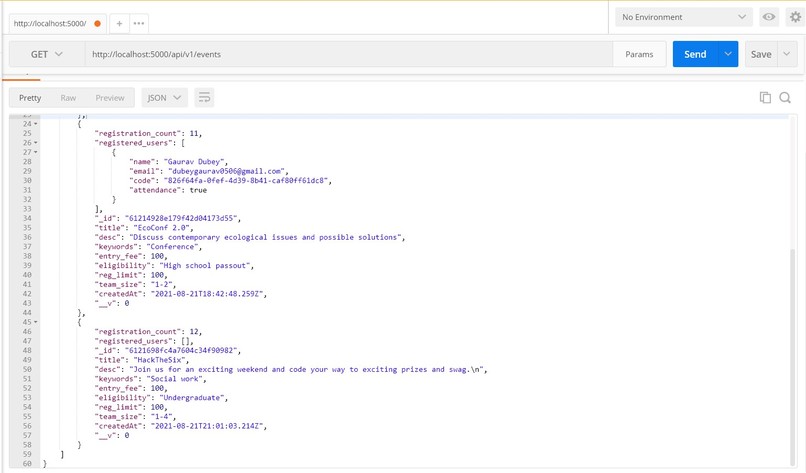The height and width of the screenshot is (473, 806).
Task: Click the _id value 61214928e179f42d04173d55
Action: 182,219
